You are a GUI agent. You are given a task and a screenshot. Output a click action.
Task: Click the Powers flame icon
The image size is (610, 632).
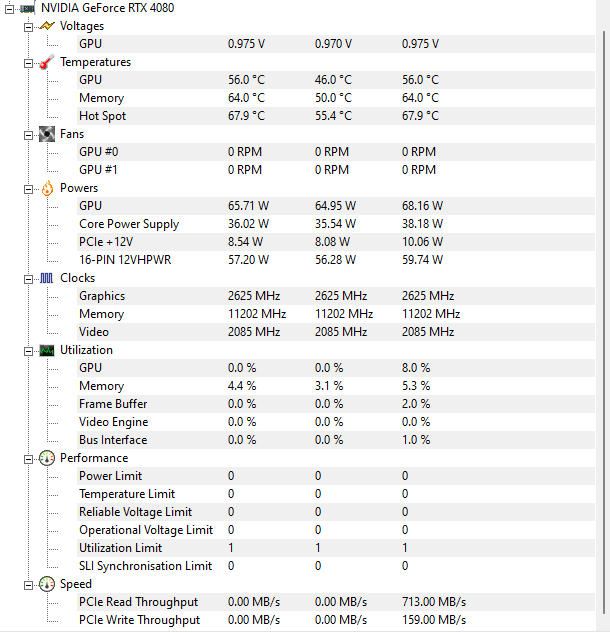click(46, 188)
